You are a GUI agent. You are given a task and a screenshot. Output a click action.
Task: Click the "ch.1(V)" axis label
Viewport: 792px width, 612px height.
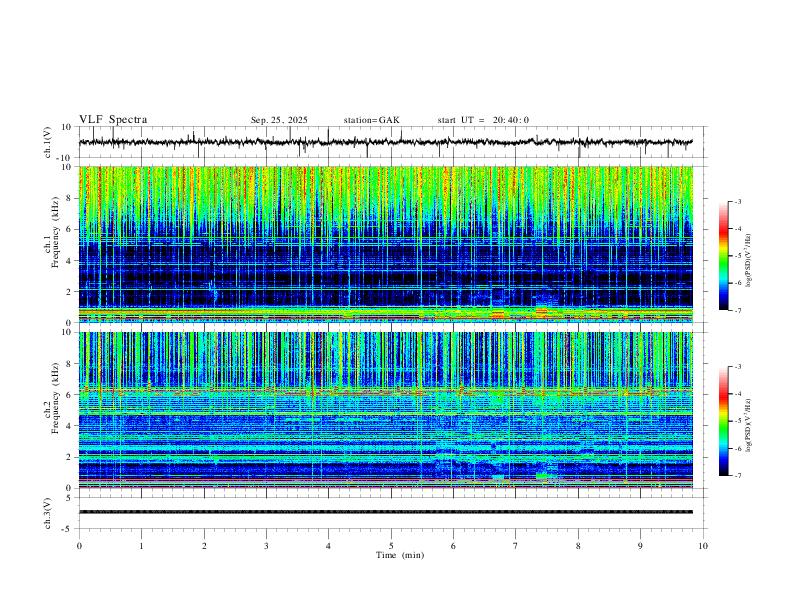pyautogui.click(x=48, y=142)
